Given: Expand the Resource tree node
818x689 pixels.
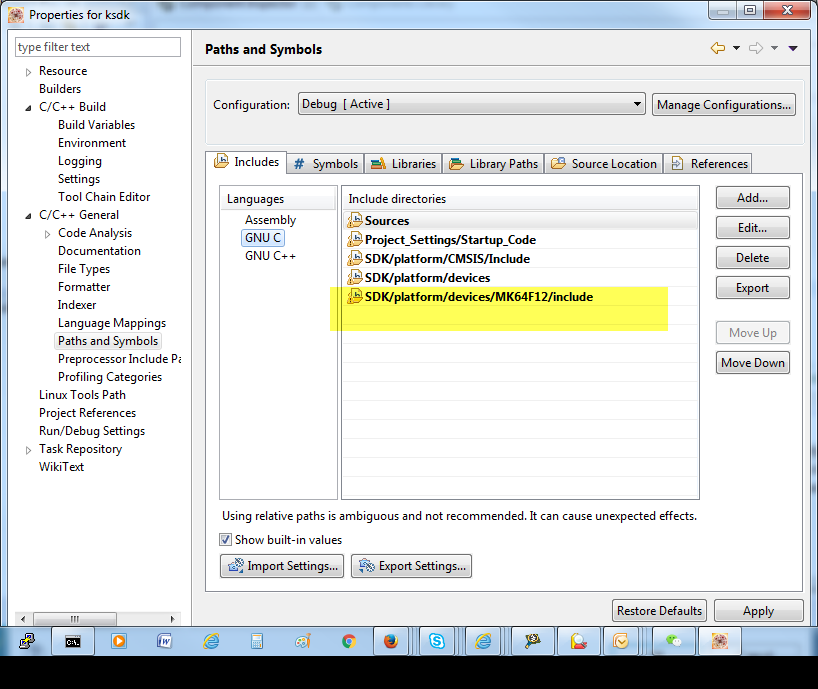Looking at the screenshot, I should click(29, 72).
